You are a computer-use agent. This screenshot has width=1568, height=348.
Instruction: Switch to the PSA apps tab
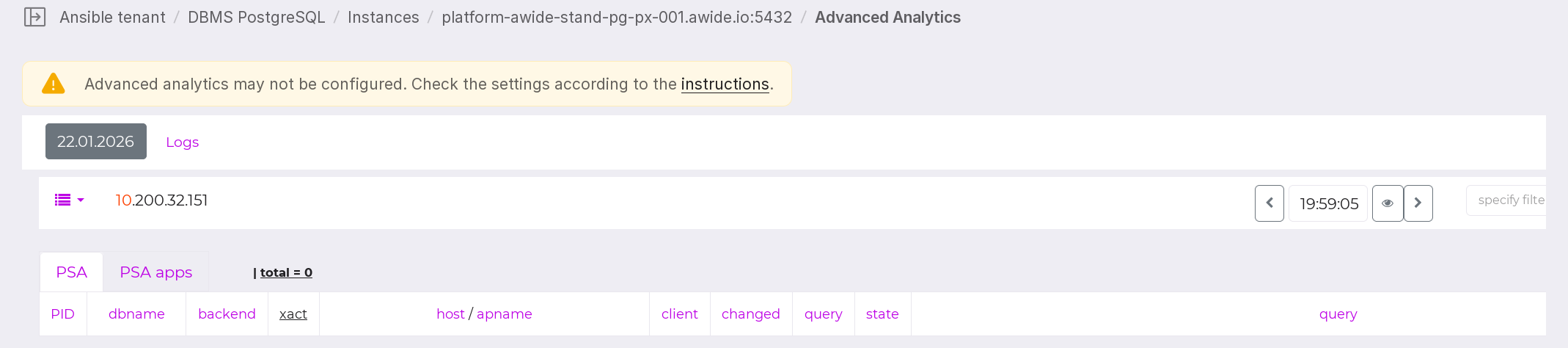tap(155, 272)
